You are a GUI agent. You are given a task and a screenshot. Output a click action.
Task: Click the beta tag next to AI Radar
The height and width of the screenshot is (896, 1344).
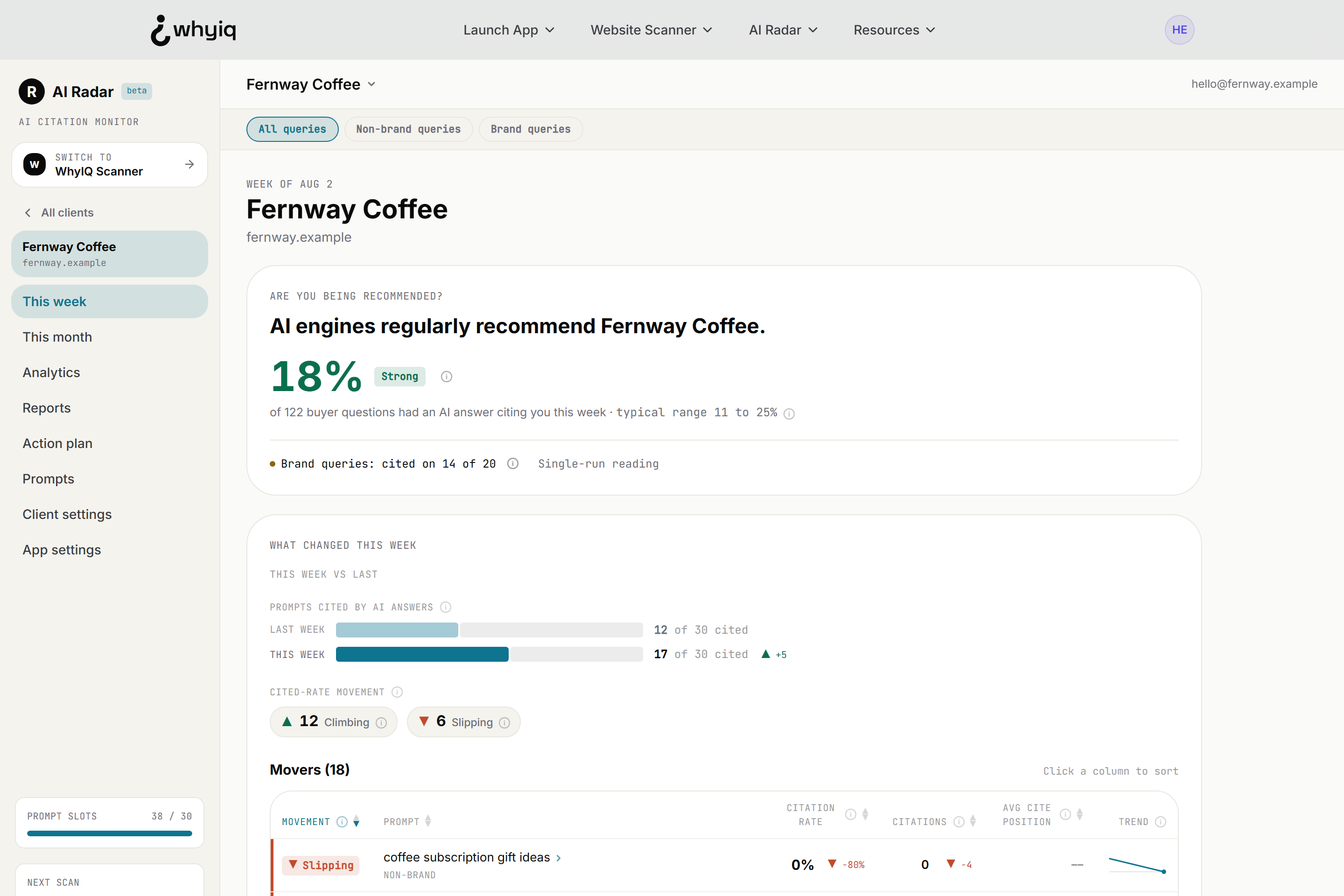click(x=137, y=91)
